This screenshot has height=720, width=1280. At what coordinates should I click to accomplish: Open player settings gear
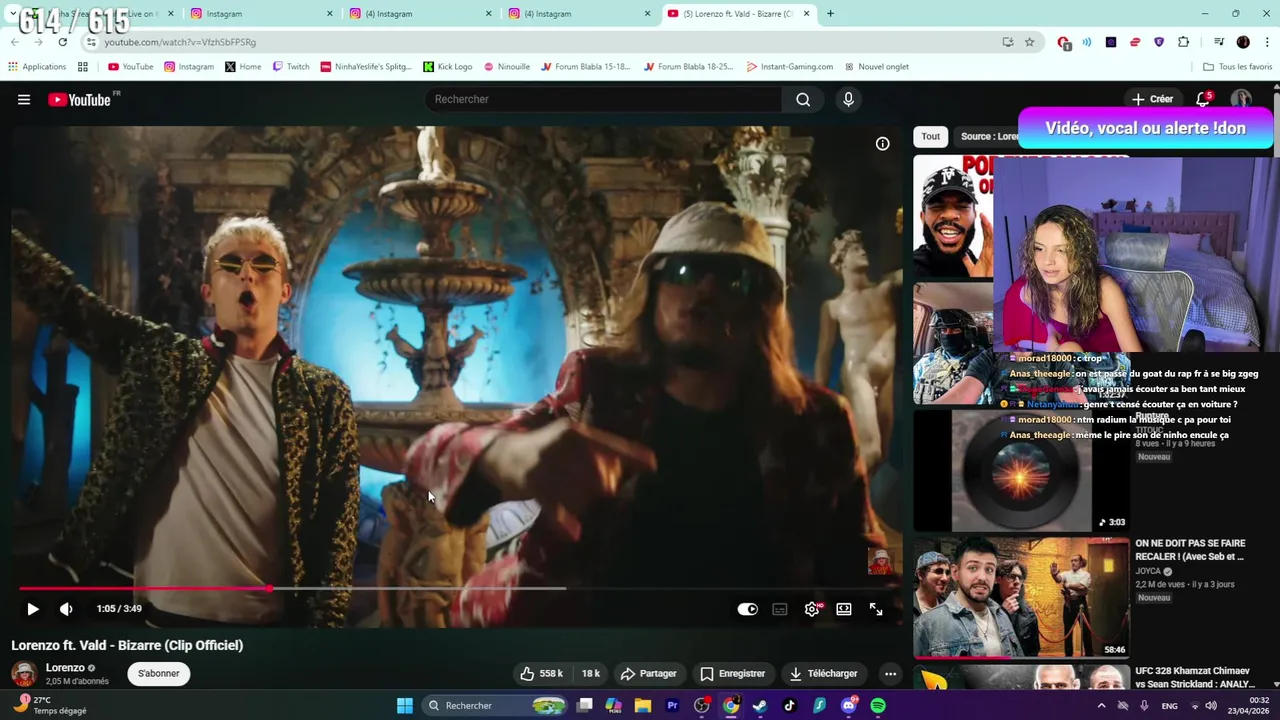click(x=812, y=608)
